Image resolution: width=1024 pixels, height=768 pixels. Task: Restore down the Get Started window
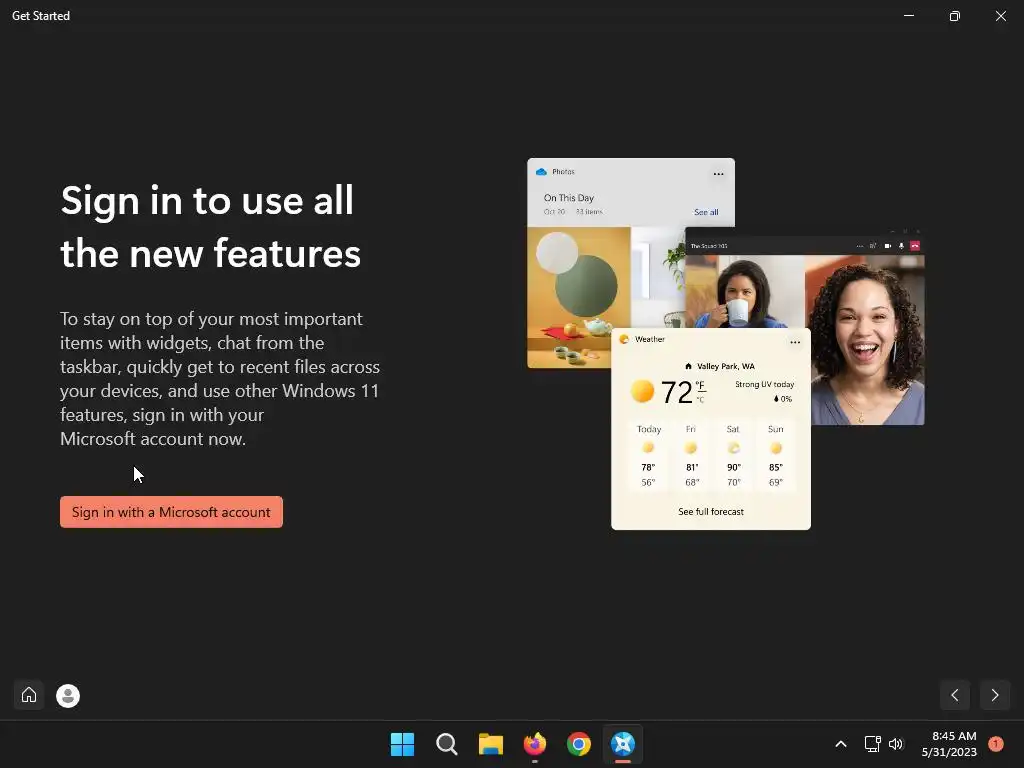[955, 16]
